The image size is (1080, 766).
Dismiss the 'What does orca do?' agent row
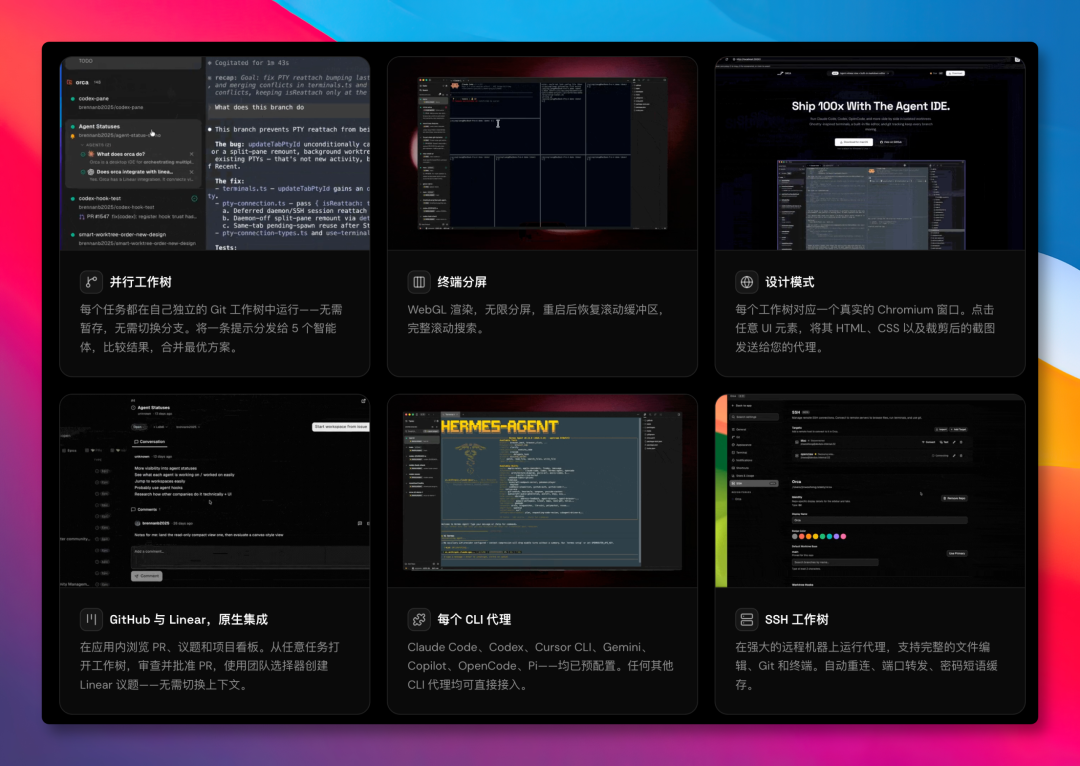191,154
